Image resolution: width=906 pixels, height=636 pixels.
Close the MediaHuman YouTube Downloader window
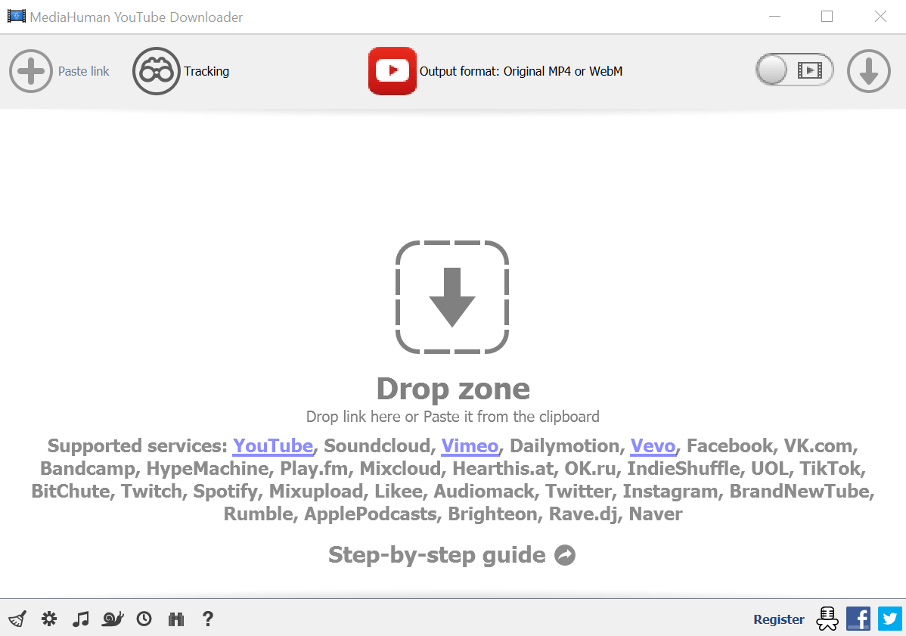click(880, 16)
